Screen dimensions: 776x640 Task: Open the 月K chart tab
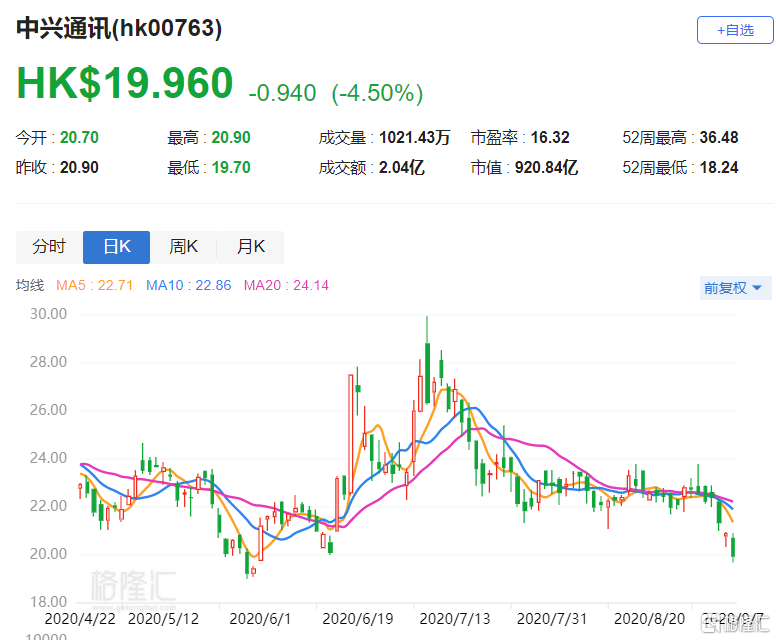point(250,246)
